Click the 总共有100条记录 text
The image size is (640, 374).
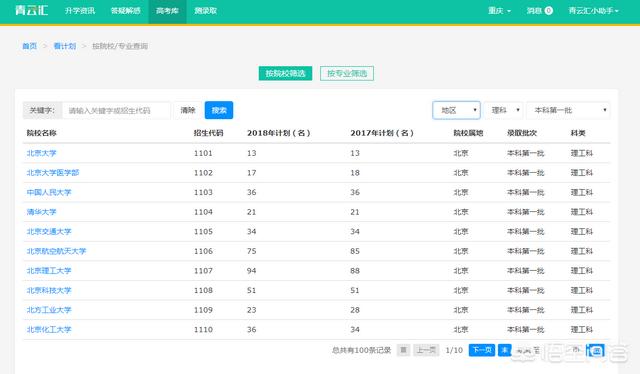click(x=362, y=350)
